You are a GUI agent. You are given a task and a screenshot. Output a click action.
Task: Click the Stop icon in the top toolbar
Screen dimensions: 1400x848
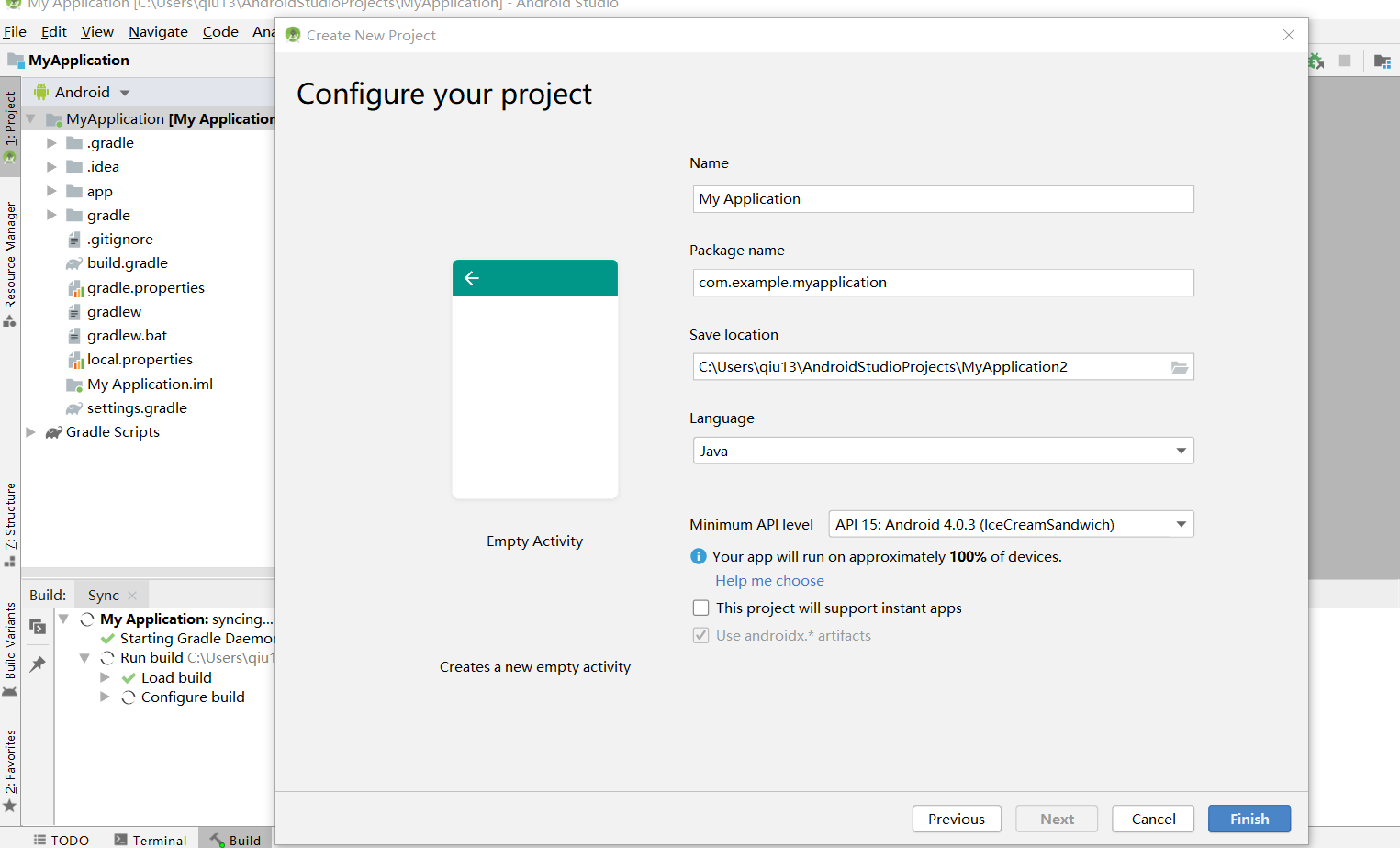(1345, 61)
